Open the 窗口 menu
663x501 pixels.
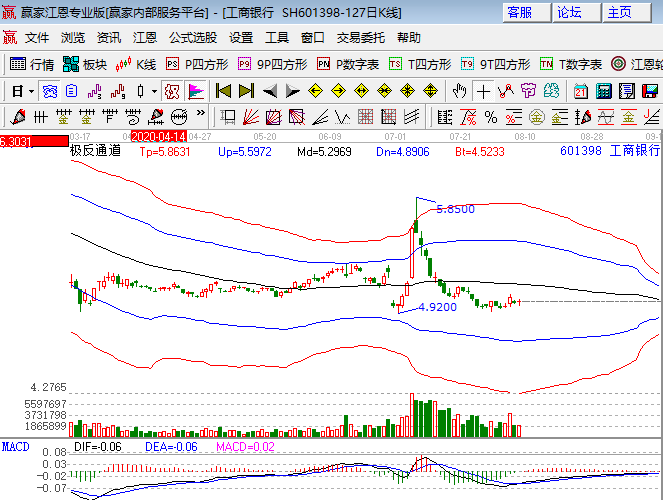pyautogui.click(x=313, y=38)
